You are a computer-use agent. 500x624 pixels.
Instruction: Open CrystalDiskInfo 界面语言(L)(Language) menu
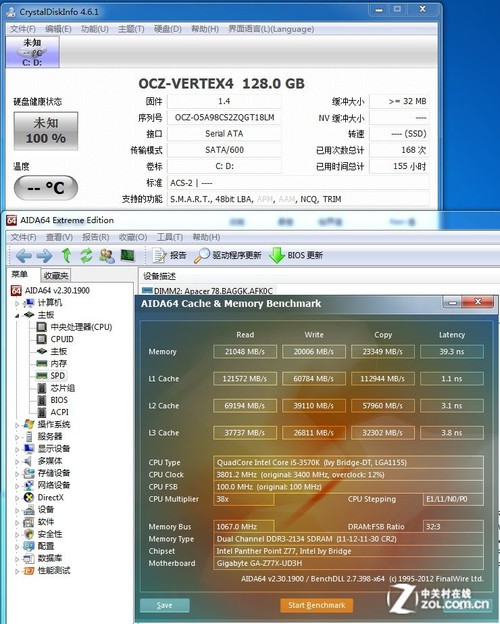(271, 29)
